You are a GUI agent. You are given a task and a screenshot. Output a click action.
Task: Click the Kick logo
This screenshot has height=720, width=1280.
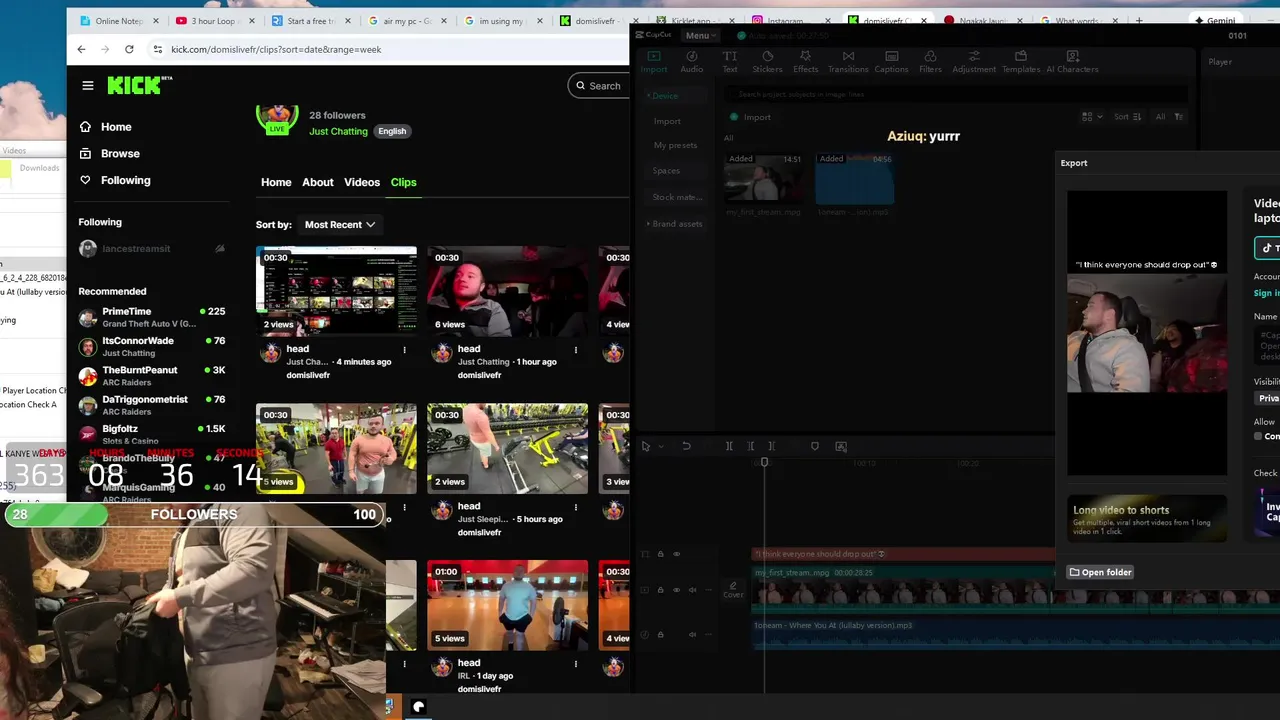coord(140,85)
